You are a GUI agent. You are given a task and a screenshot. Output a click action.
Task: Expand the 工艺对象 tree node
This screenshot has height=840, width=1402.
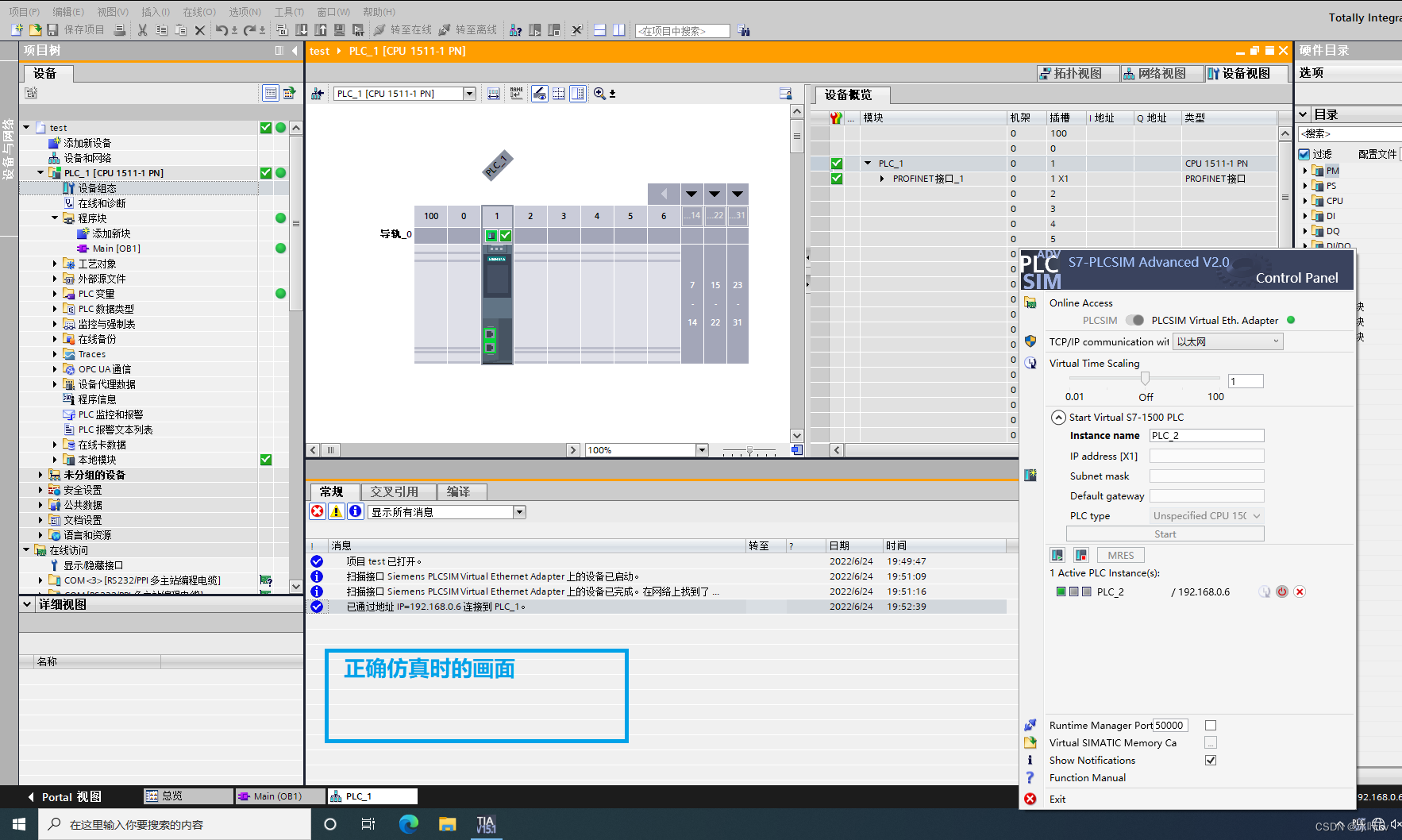pos(55,264)
